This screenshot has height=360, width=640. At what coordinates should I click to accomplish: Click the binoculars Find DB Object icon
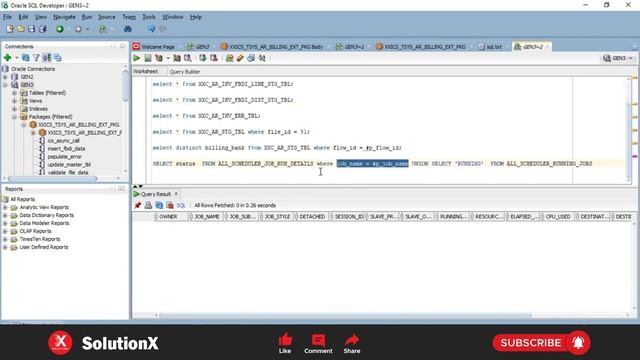[x=128, y=29]
